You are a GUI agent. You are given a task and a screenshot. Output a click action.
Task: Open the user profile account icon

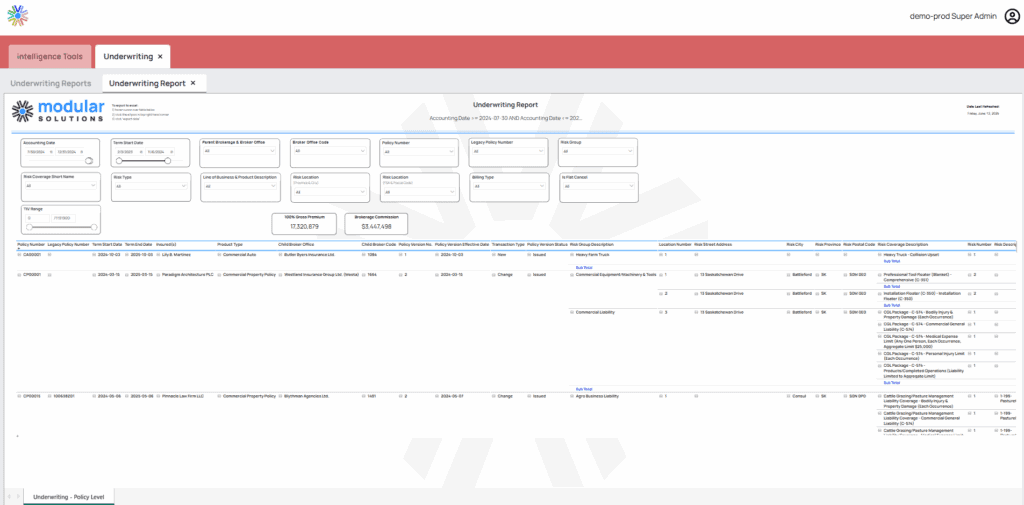1011,16
